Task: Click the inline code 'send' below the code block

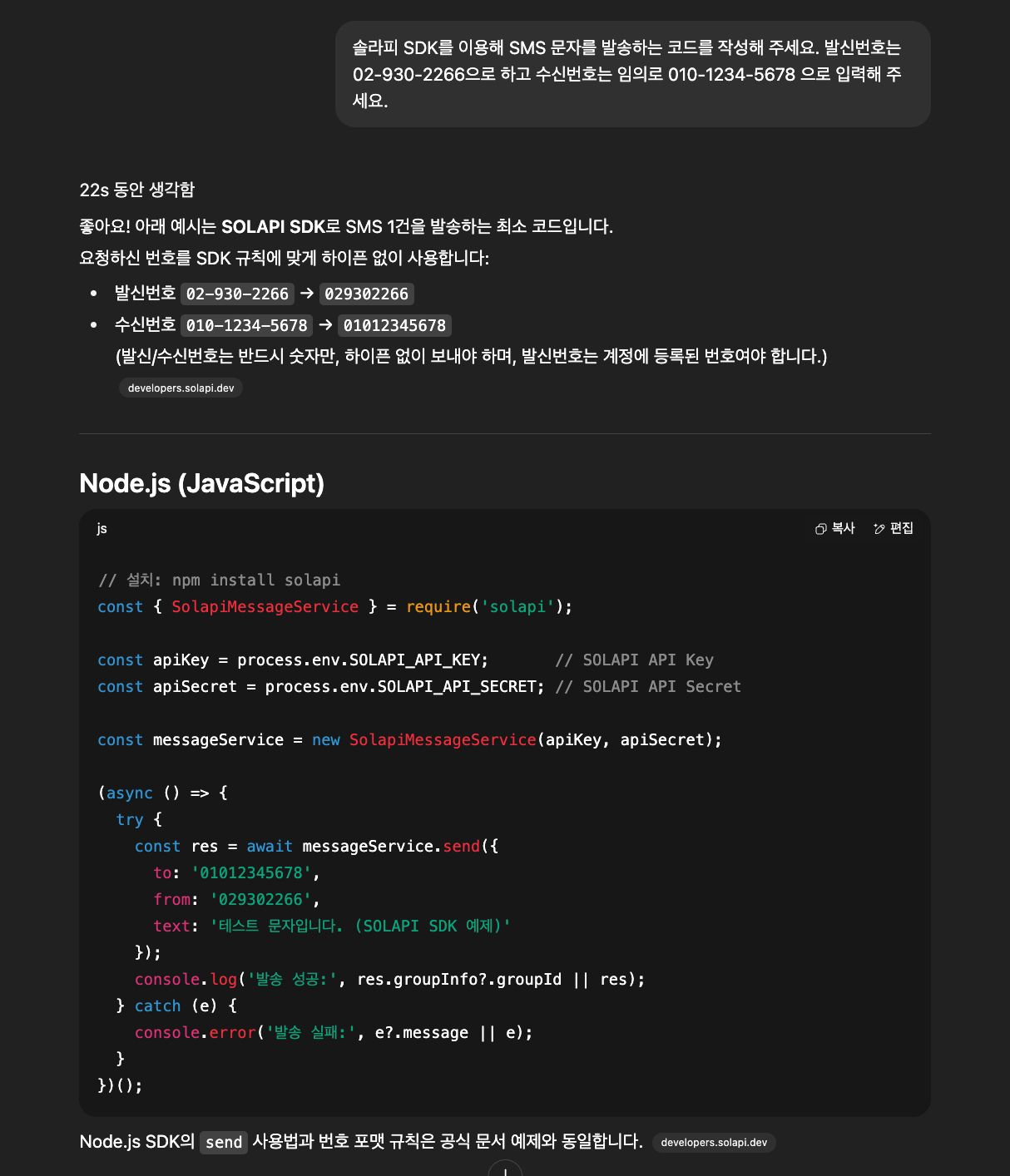Action: [224, 1142]
